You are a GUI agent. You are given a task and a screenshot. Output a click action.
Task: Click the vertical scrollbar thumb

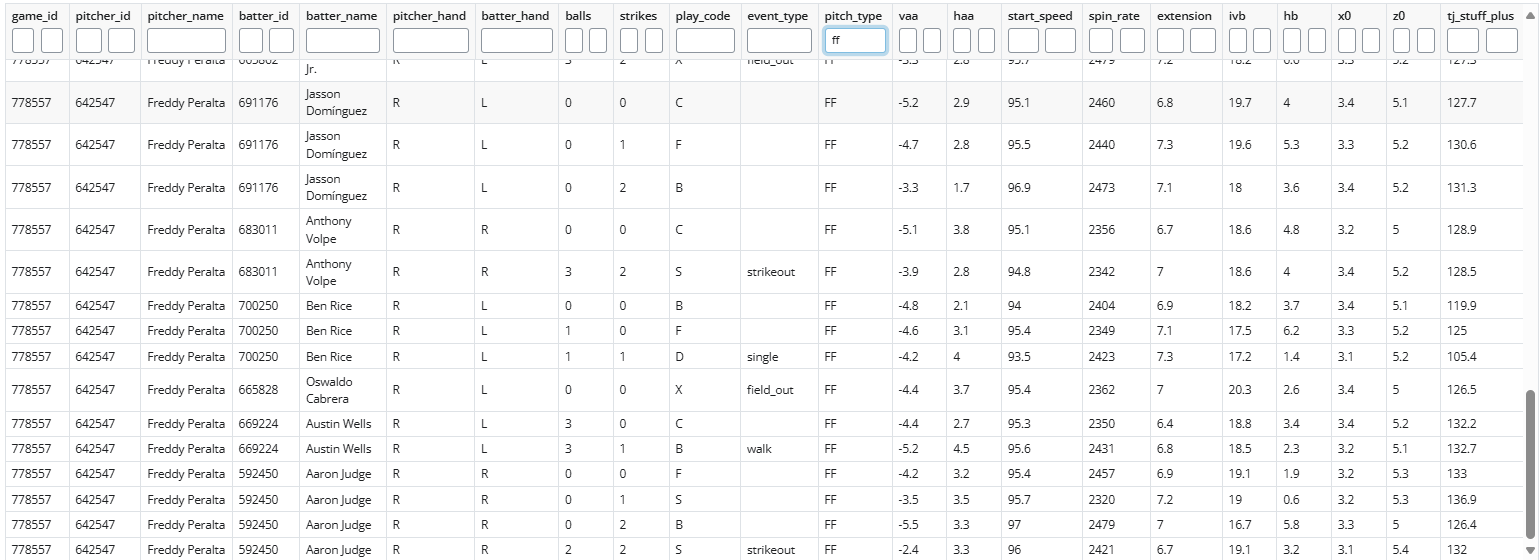coord(1530,460)
